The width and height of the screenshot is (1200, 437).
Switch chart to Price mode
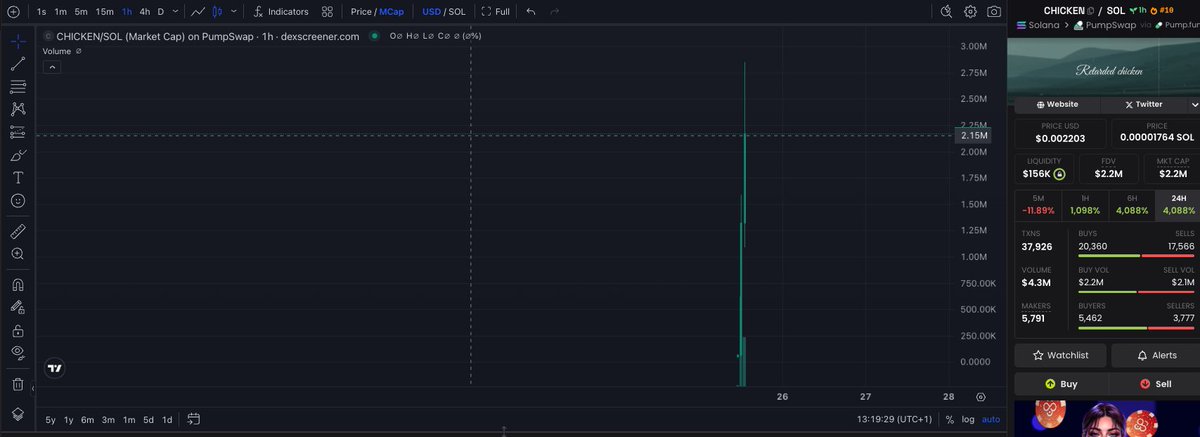pos(361,11)
